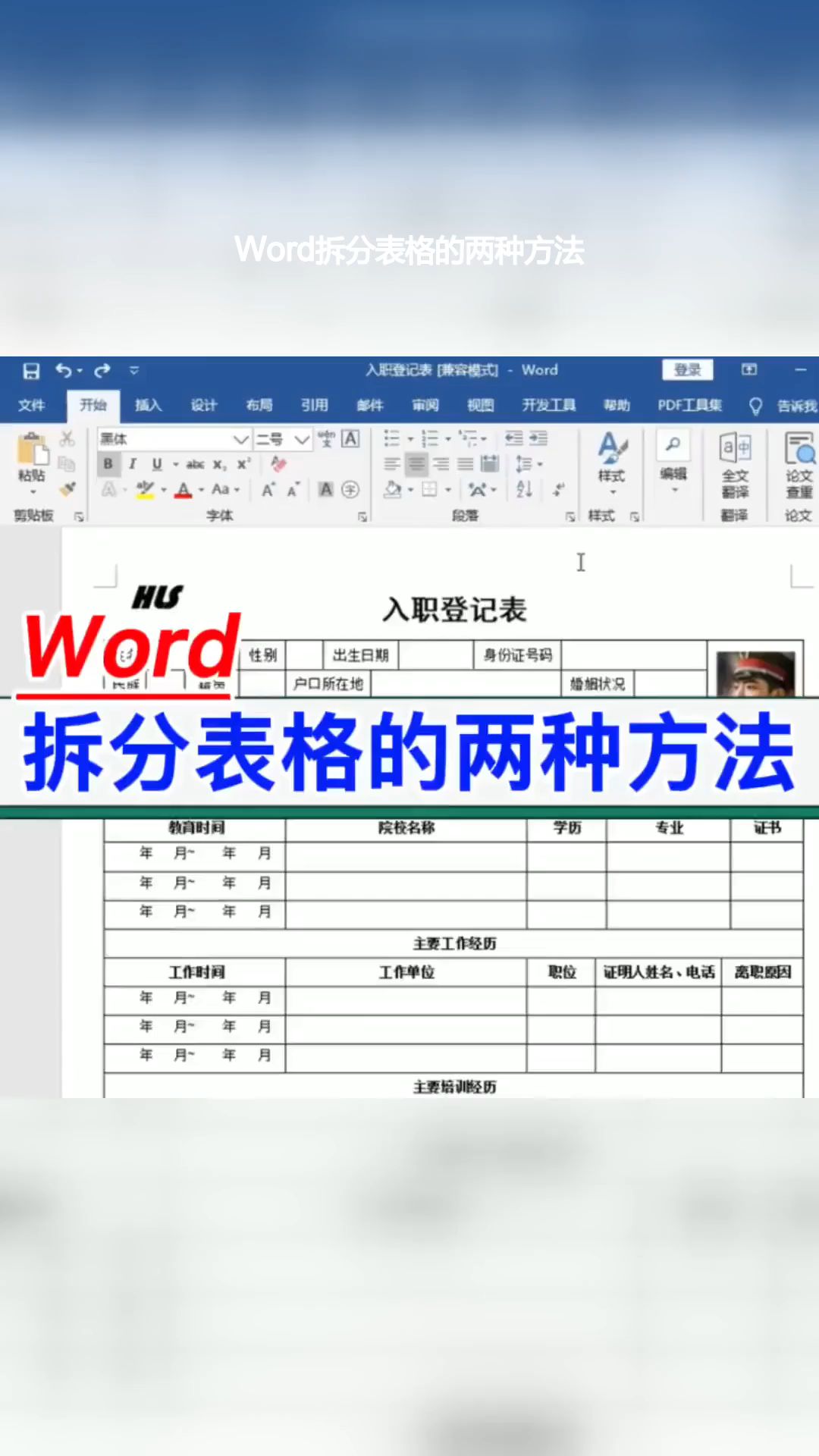Click the clear formatting eraser icon
Viewport: 819px width, 1456px height.
tap(278, 463)
